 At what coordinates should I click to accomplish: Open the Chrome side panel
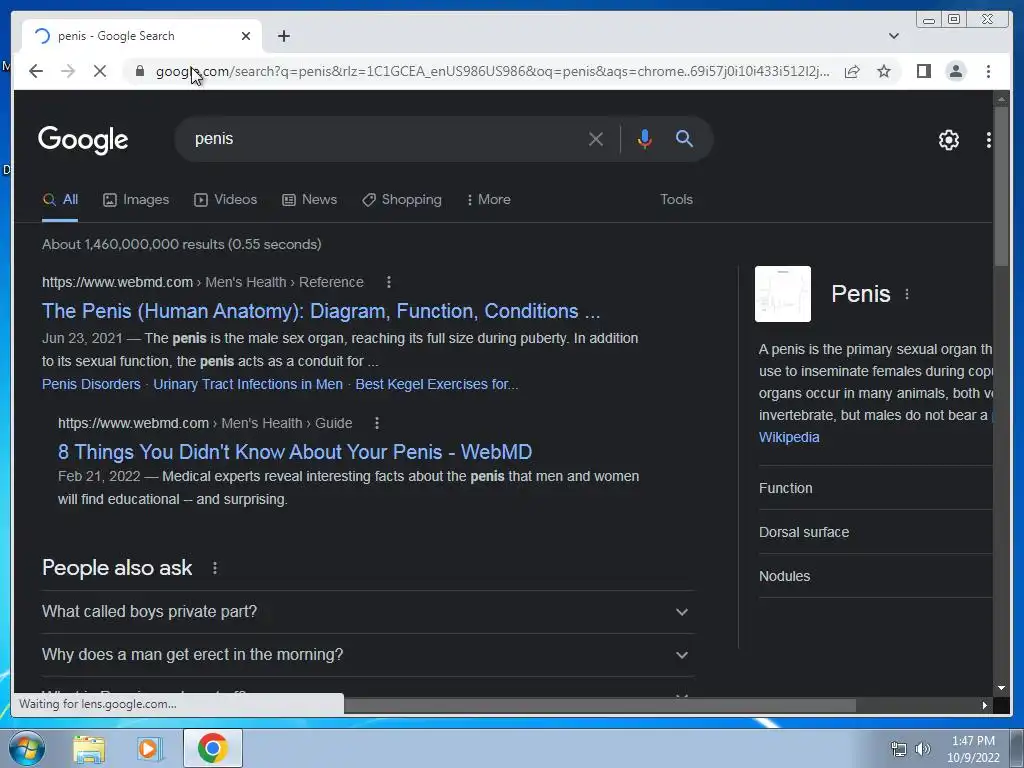pos(923,71)
